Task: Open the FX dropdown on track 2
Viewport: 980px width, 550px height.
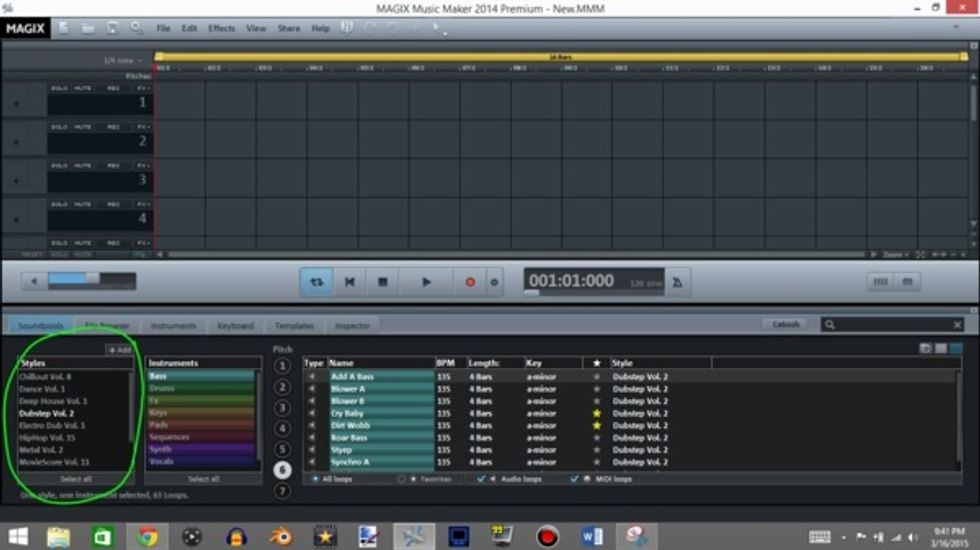Action: 143,127
